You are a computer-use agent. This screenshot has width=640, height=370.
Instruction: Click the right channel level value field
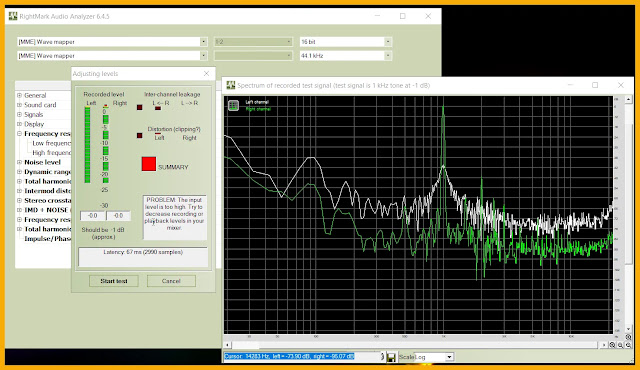[x=118, y=215]
